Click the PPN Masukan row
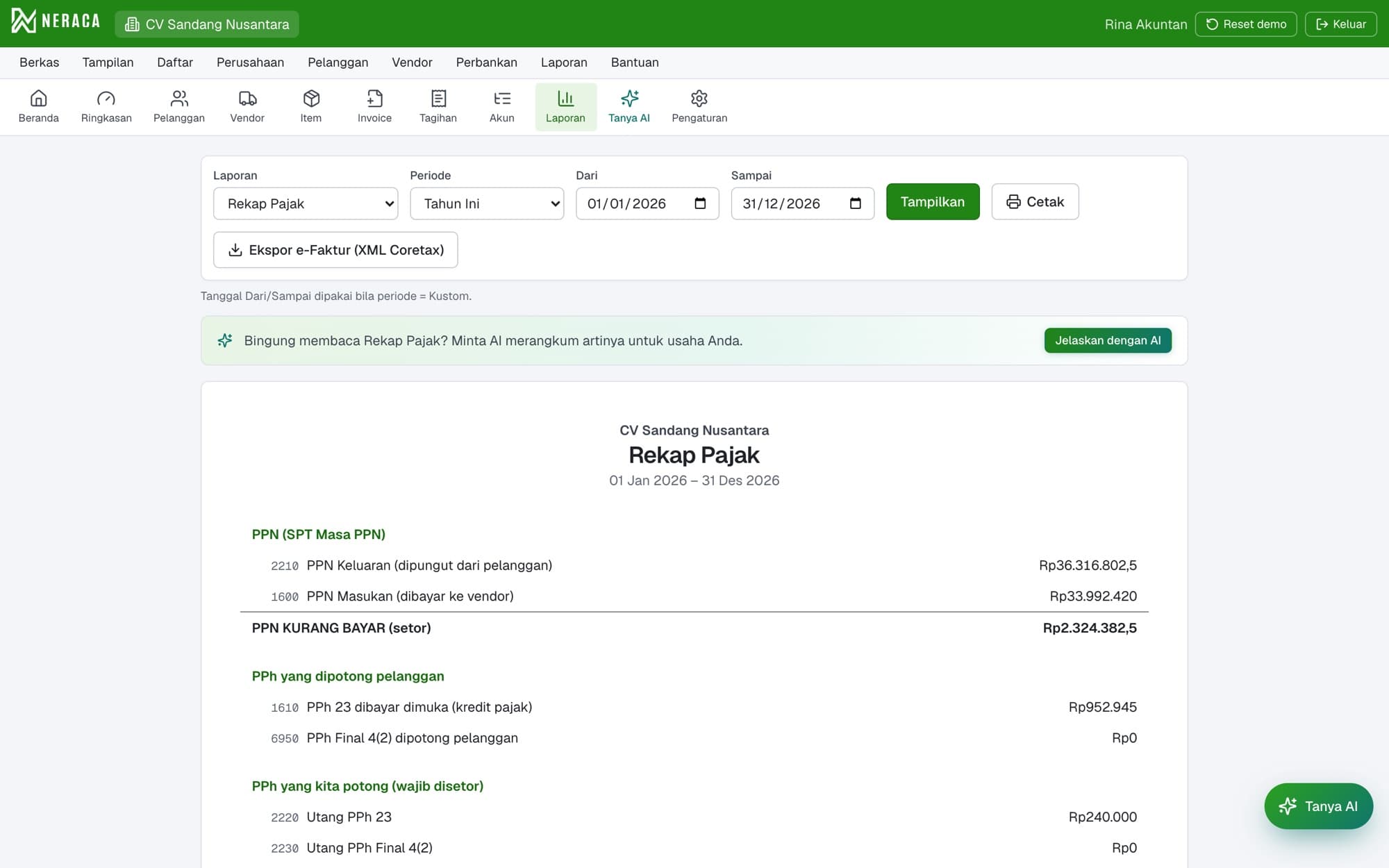 694,596
